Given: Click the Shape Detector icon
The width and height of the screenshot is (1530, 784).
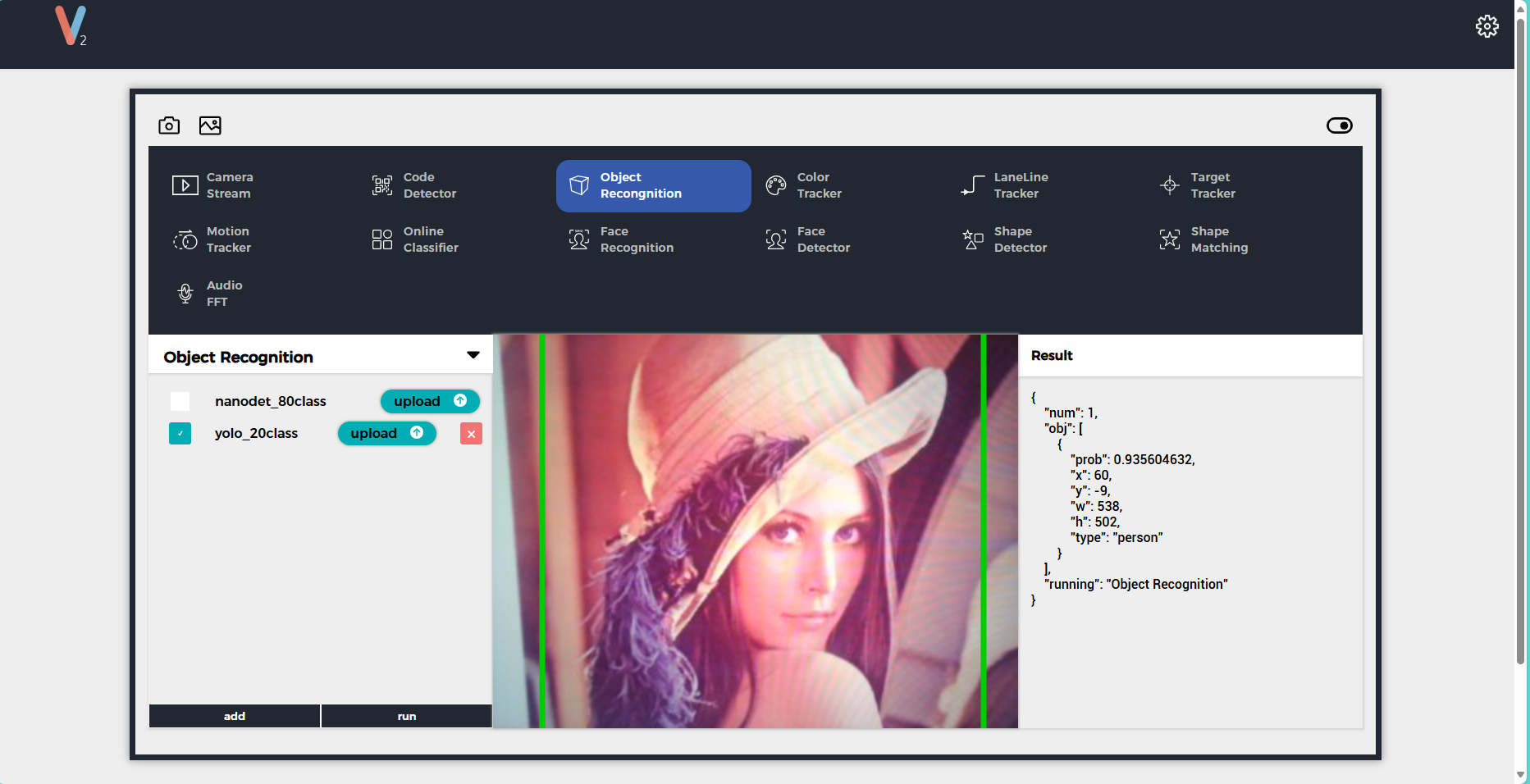Looking at the screenshot, I should [973, 239].
